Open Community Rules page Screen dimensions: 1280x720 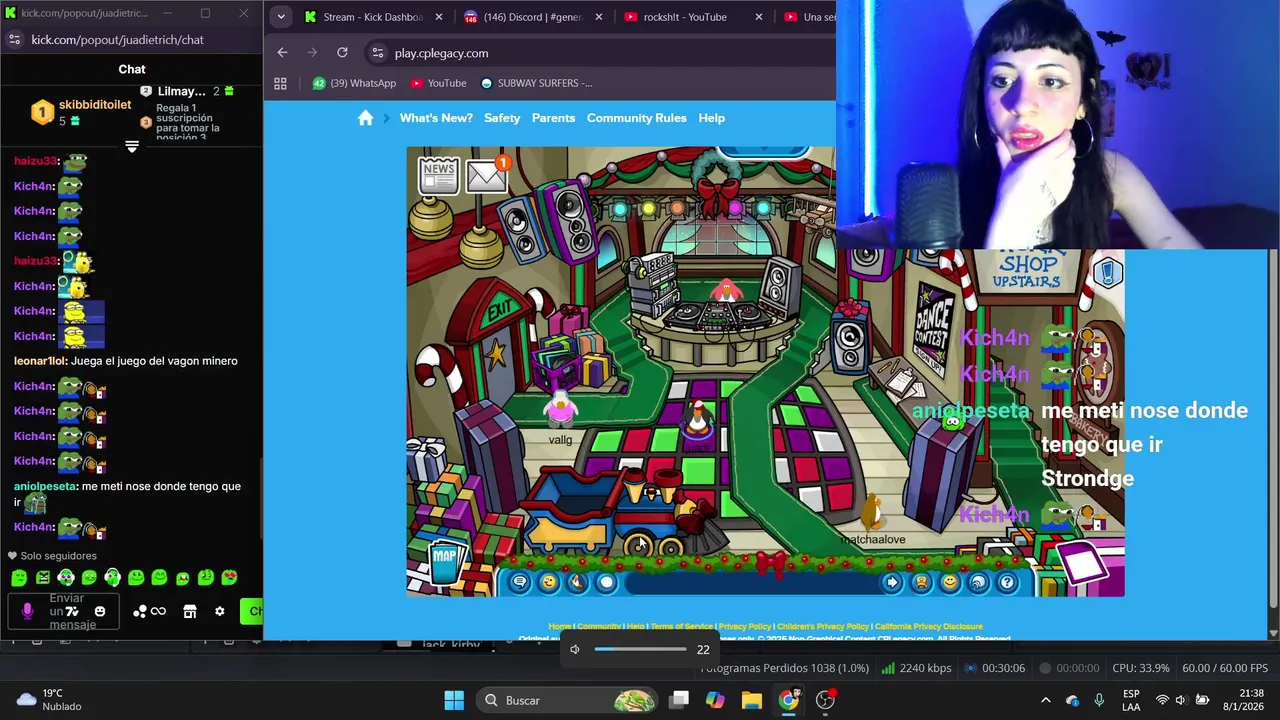pyautogui.click(x=637, y=118)
